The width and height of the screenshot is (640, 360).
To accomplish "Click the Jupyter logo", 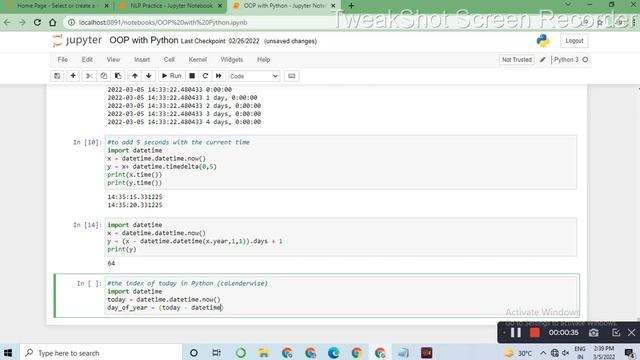I will pos(77,40).
